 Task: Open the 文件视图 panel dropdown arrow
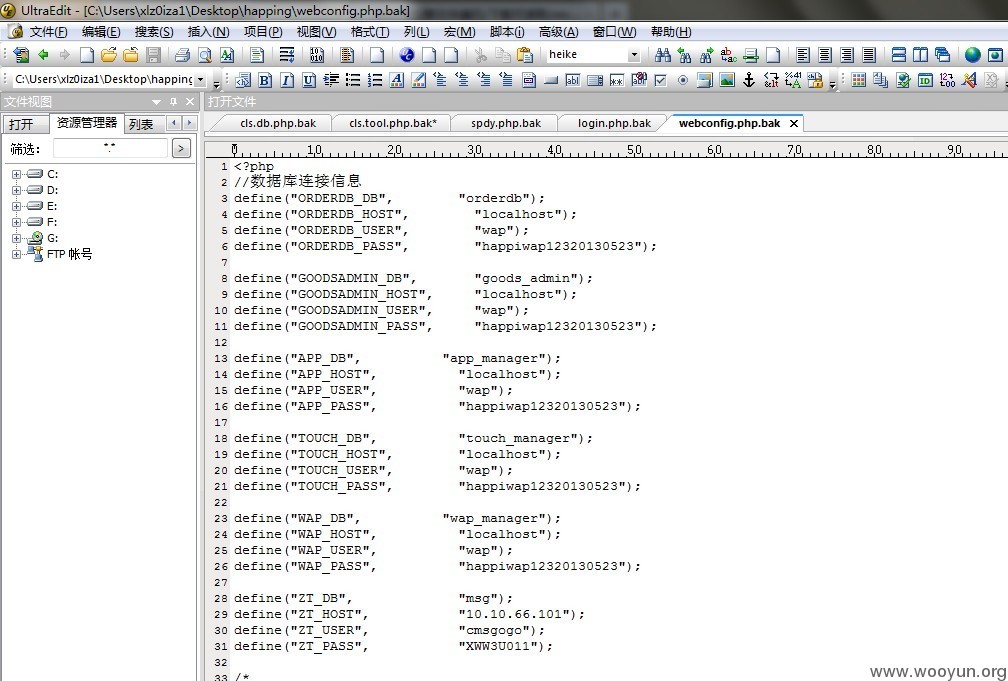(156, 102)
